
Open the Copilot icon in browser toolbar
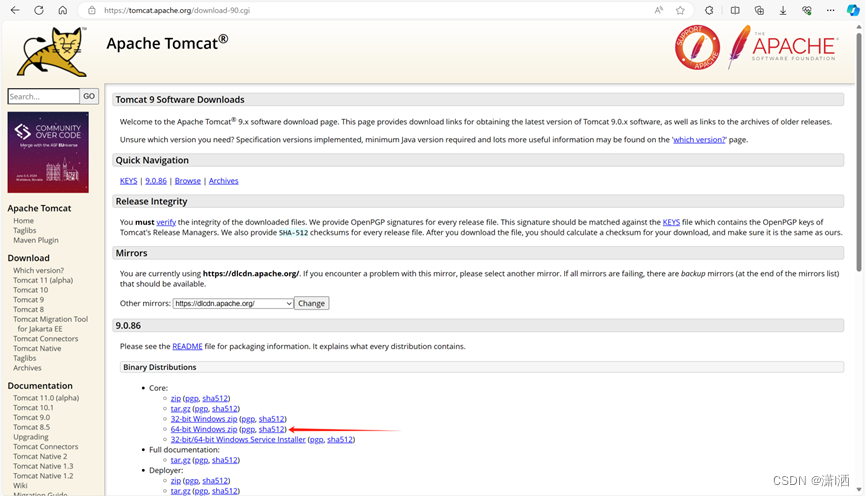[x=853, y=10]
